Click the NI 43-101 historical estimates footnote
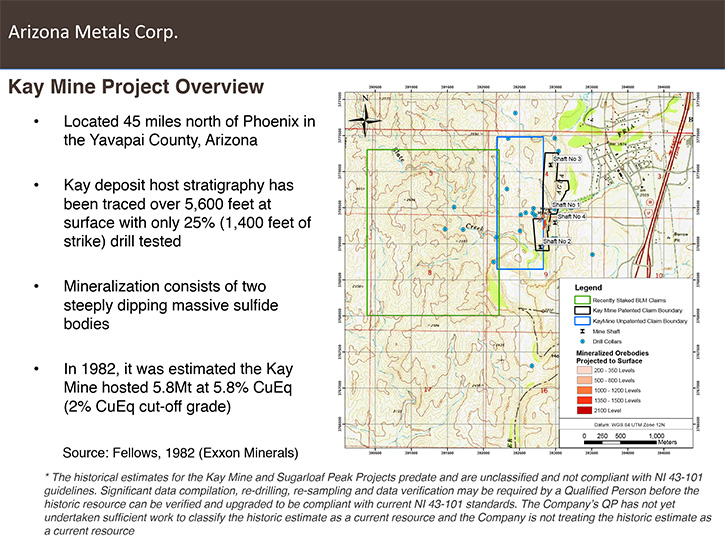 coord(378,504)
